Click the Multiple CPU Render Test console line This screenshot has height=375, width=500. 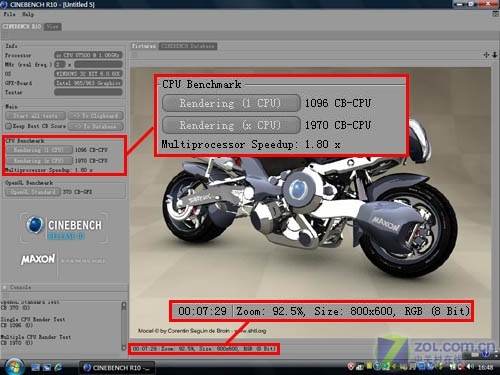(36, 337)
